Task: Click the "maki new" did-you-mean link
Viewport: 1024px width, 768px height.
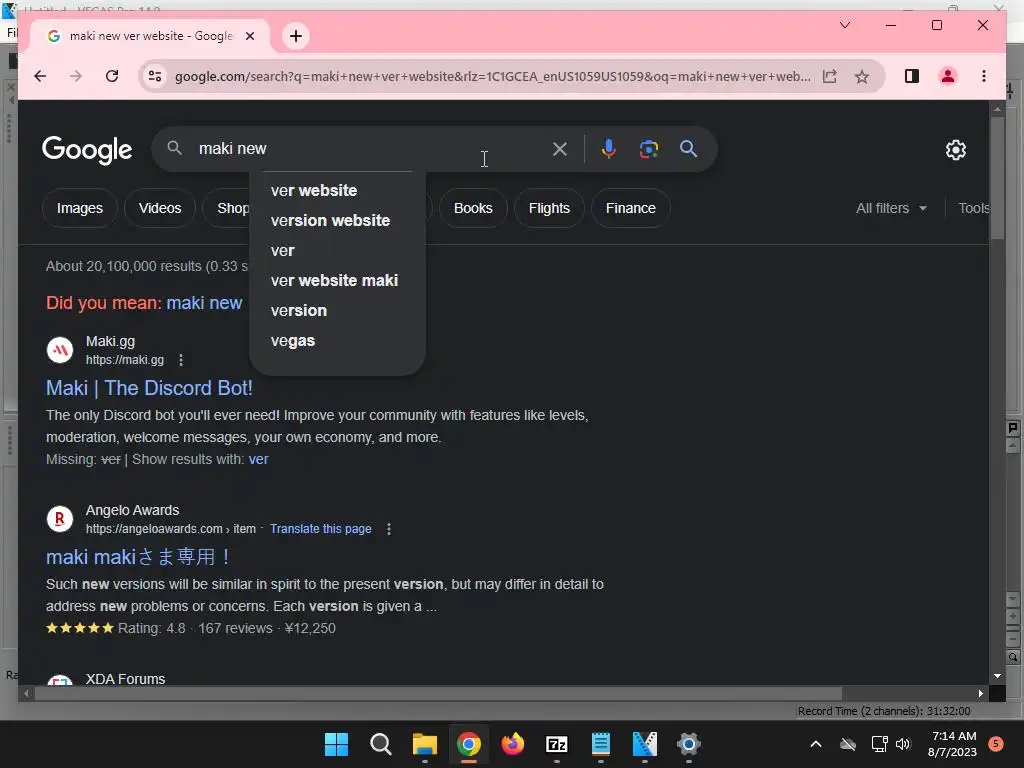Action: coord(204,303)
